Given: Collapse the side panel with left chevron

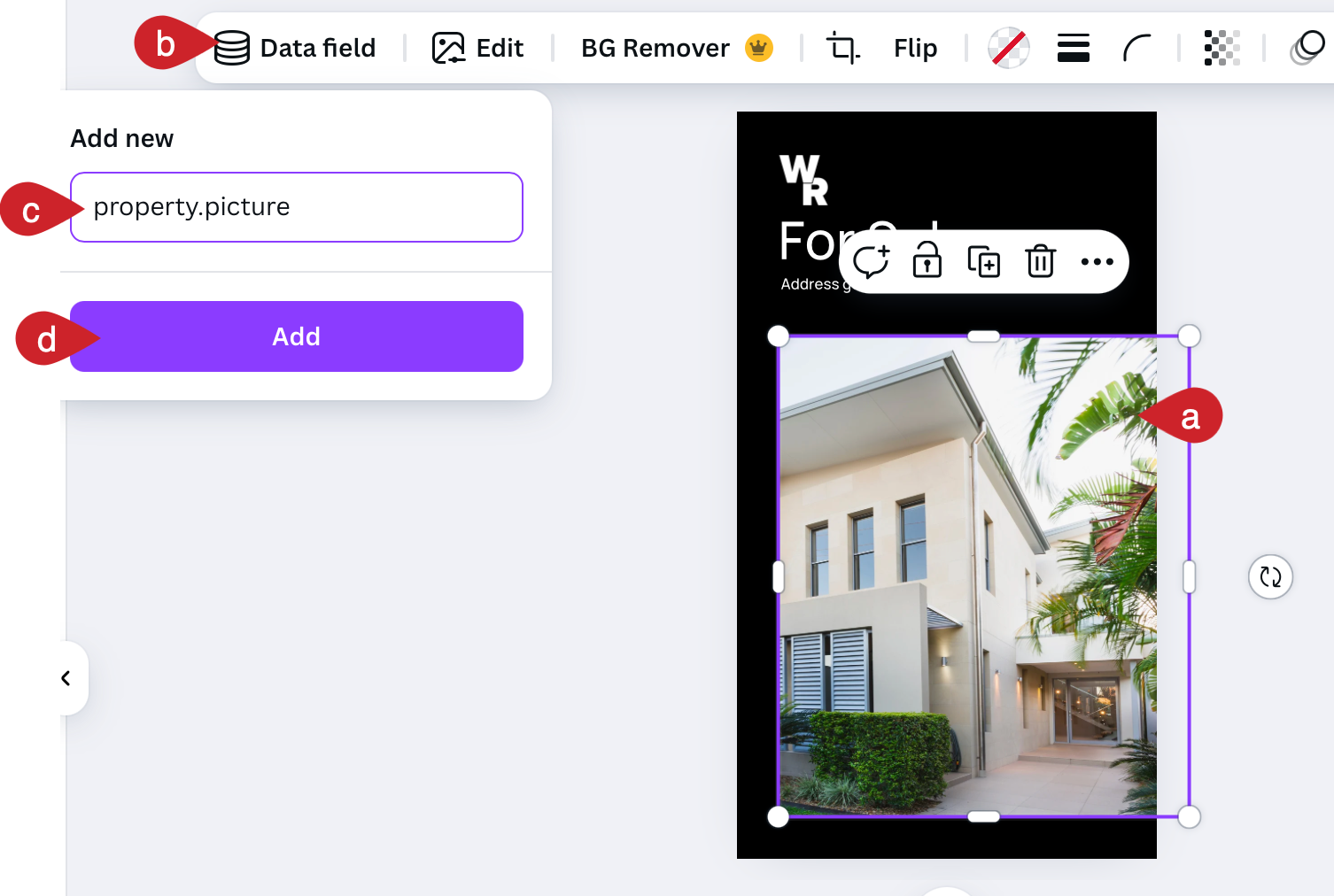Looking at the screenshot, I should click(x=66, y=678).
